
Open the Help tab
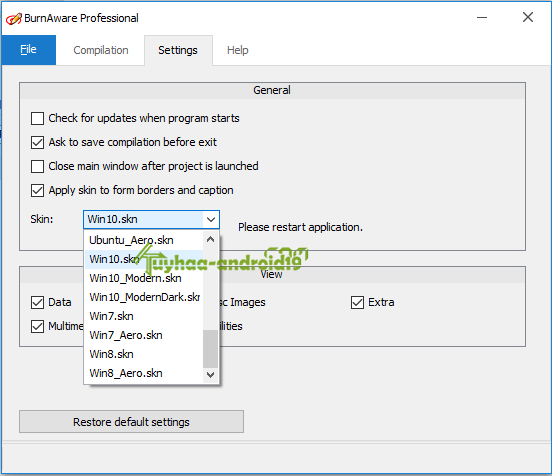tap(238, 50)
